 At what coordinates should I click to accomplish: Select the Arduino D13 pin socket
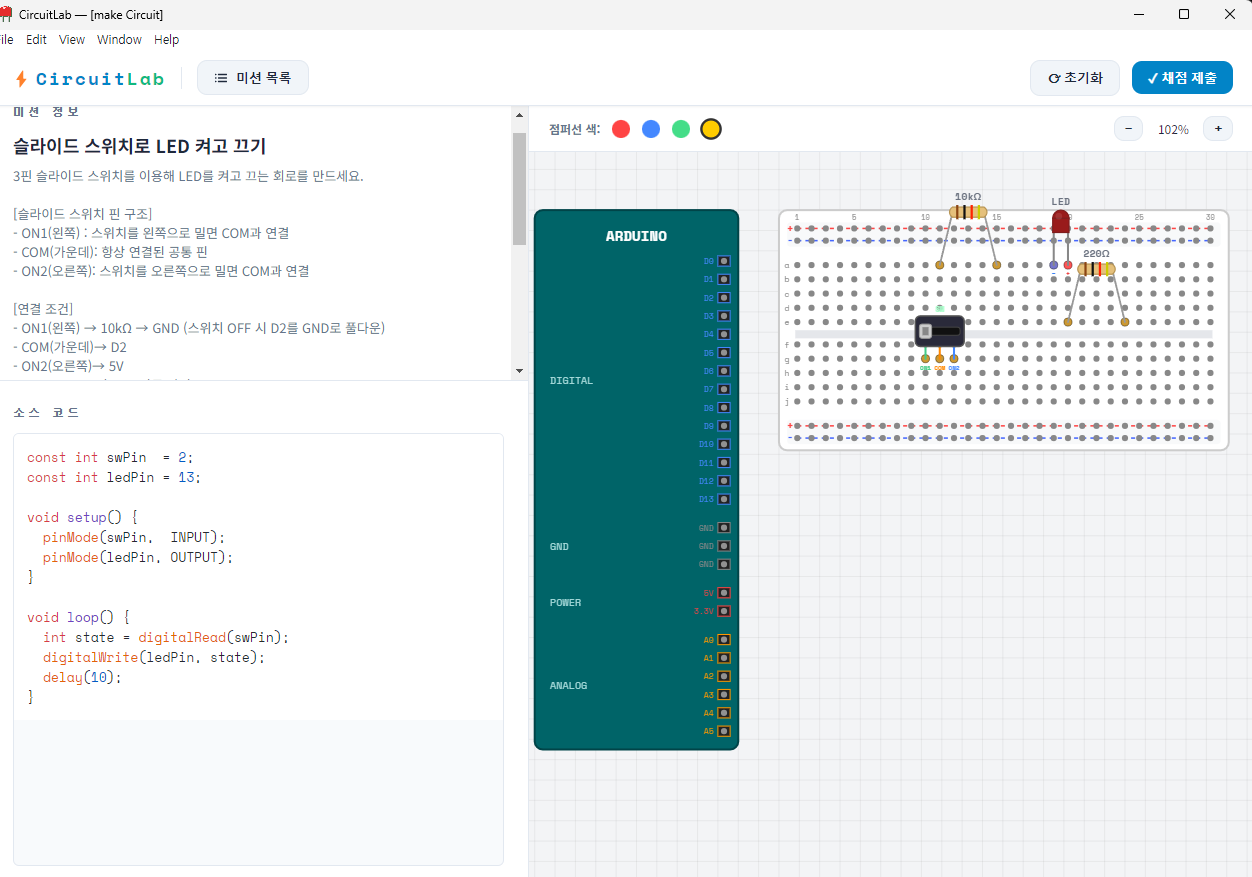[724, 499]
